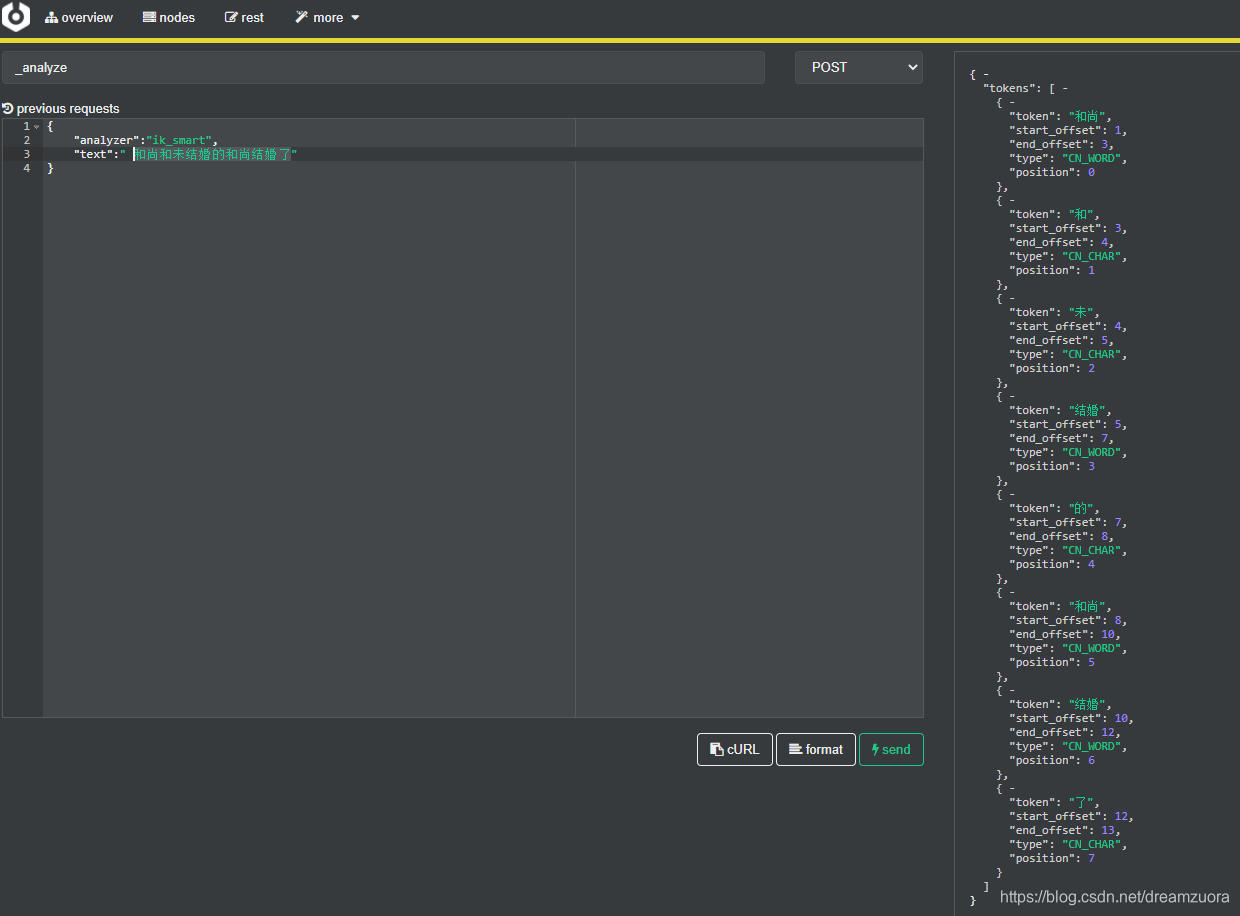Collapse the token object at position 3
Viewport: 1240px width, 916px height.
click(x=1013, y=396)
